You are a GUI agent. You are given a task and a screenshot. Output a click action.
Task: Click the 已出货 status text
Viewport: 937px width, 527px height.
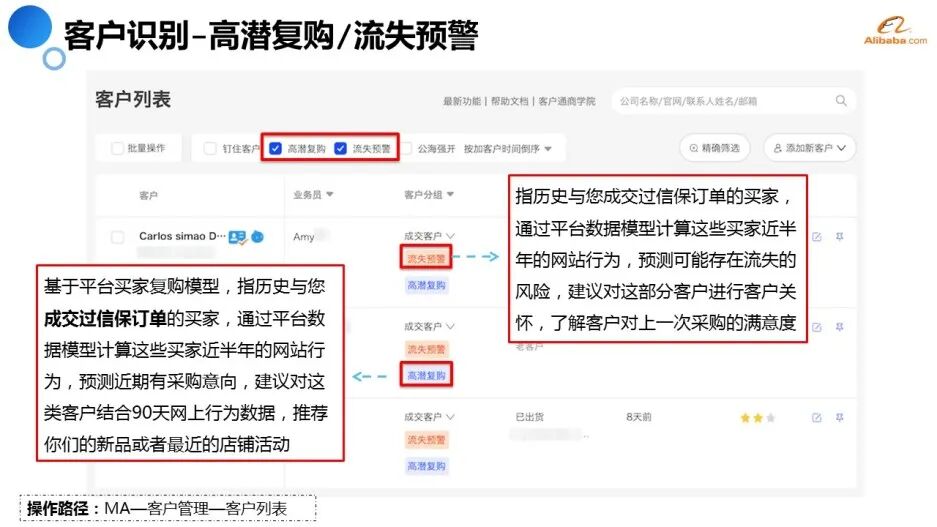tap(529, 416)
